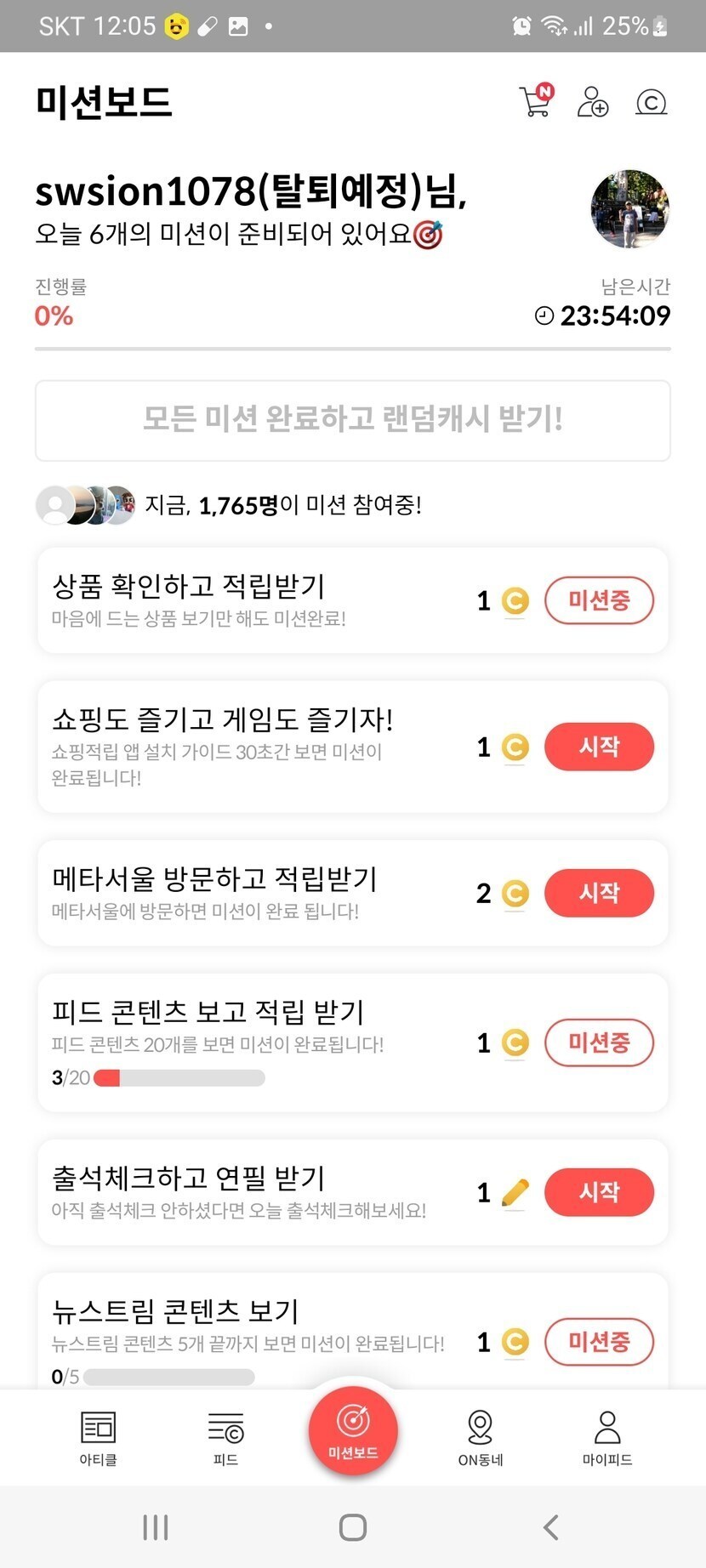706x1568 pixels.
Task: Tap 미션중 for 피드 콘텐츠 보고 적립 받기
Action: coord(599,1042)
